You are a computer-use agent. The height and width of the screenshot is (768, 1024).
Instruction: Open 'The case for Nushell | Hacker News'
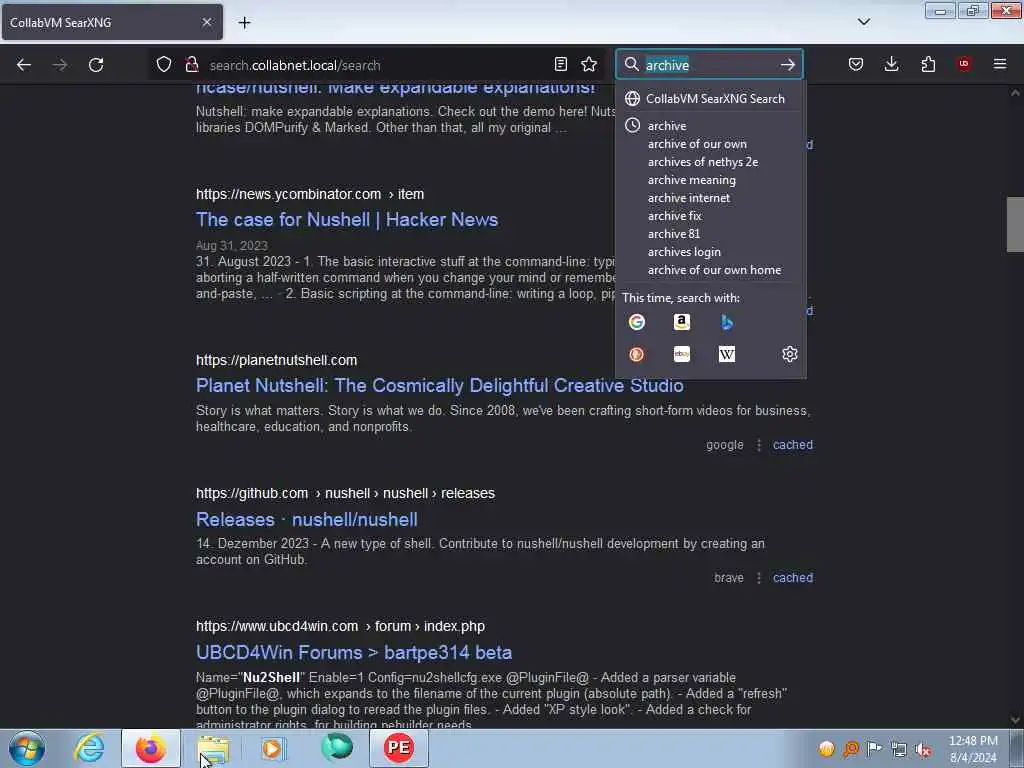coord(347,219)
